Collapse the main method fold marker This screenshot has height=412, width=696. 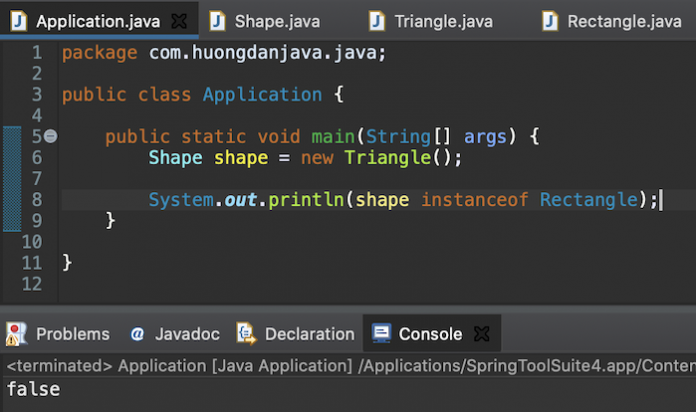pyautogui.click(x=50, y=136)
